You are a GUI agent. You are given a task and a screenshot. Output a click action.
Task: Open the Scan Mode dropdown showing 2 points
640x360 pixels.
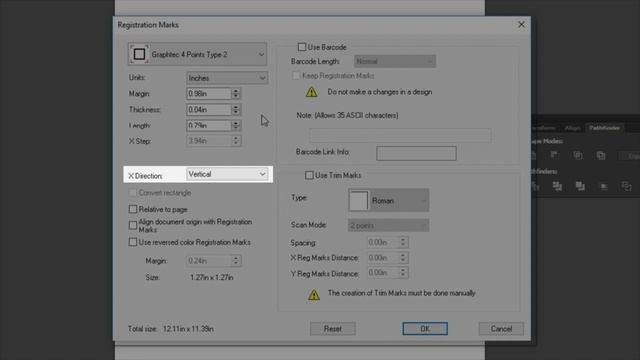[x=388, y=225]
